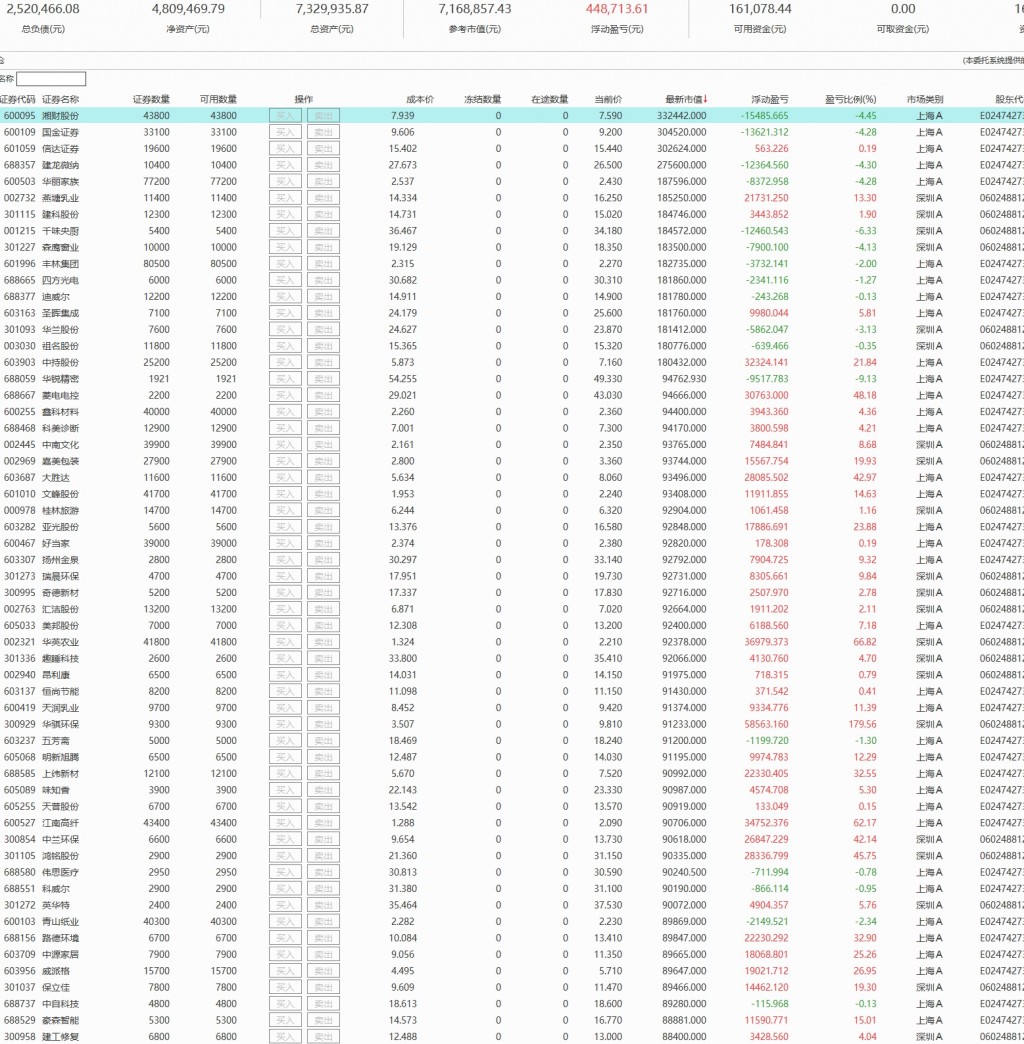
Task: Click 卖出 in the 桂林旅游 row
Action: click(324, 511)
